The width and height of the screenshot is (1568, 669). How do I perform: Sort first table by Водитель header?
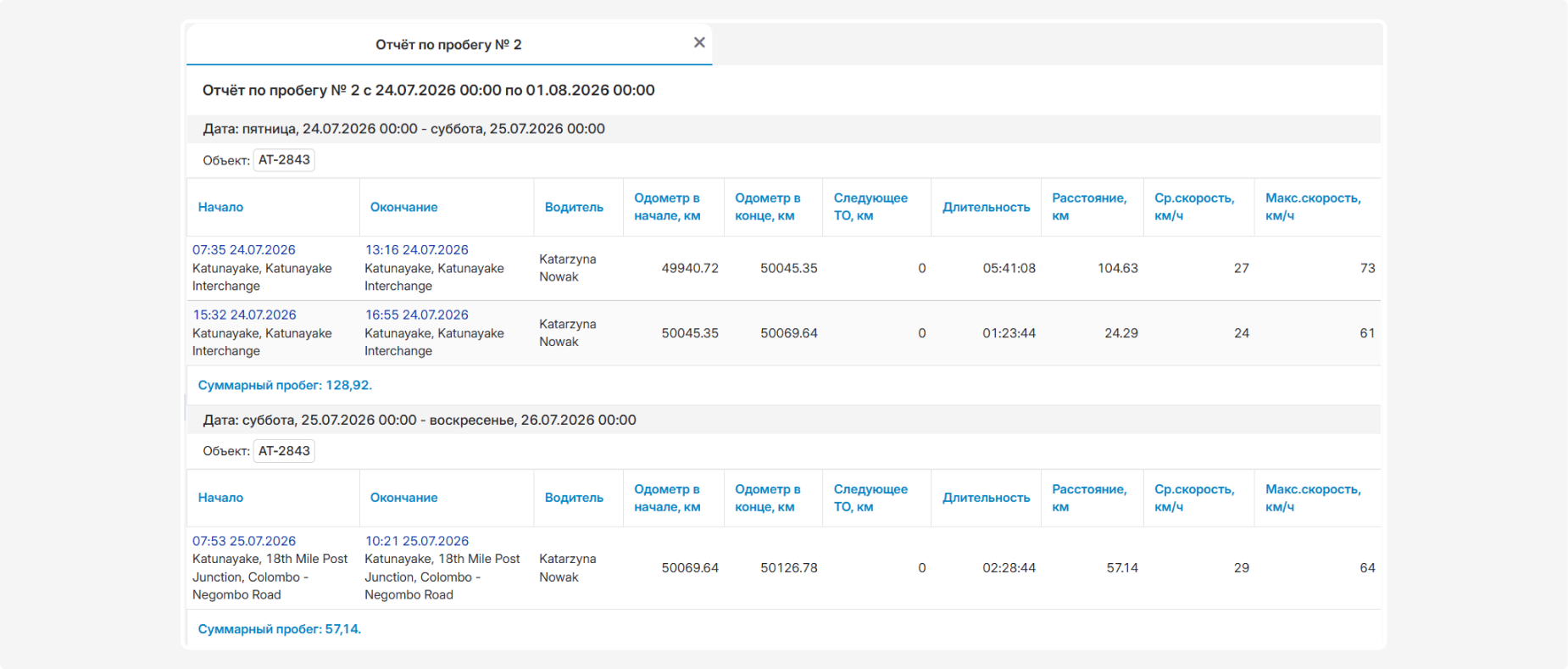(x=574, y=207)
